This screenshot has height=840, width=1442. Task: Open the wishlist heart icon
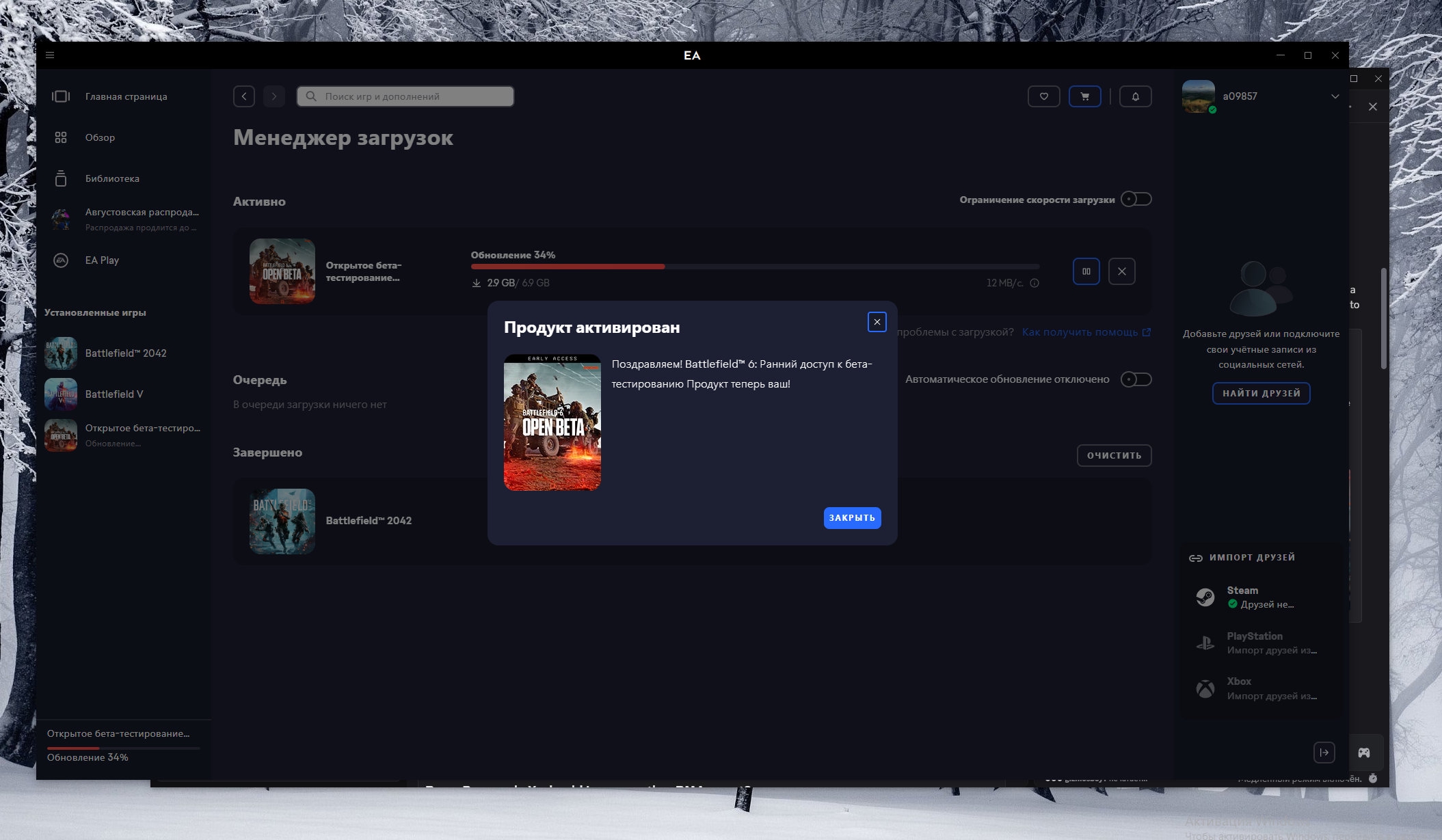pyautogui.click(x=1043, y=96)
